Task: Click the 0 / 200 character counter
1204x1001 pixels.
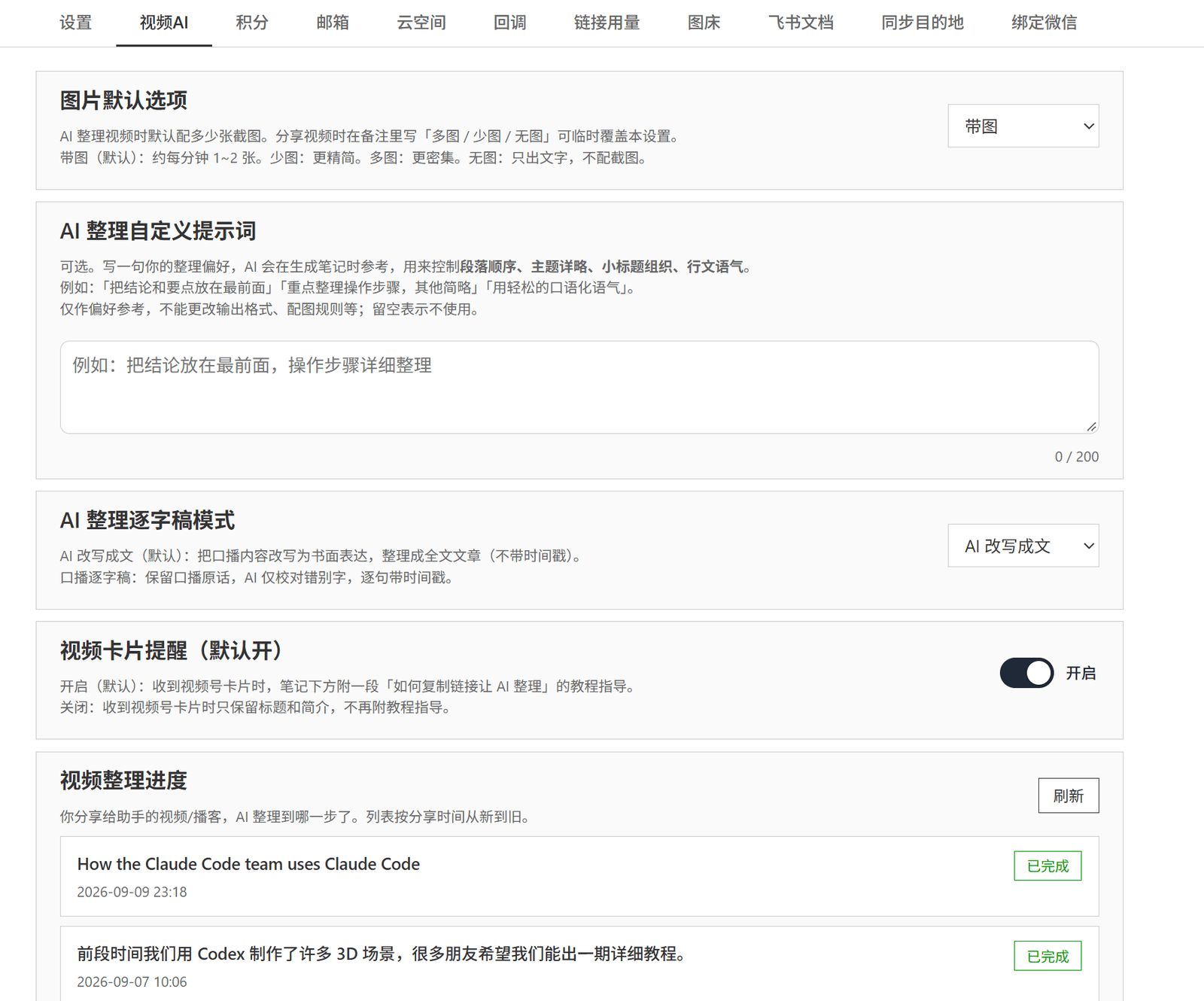Action: [x=1076, y=457]
